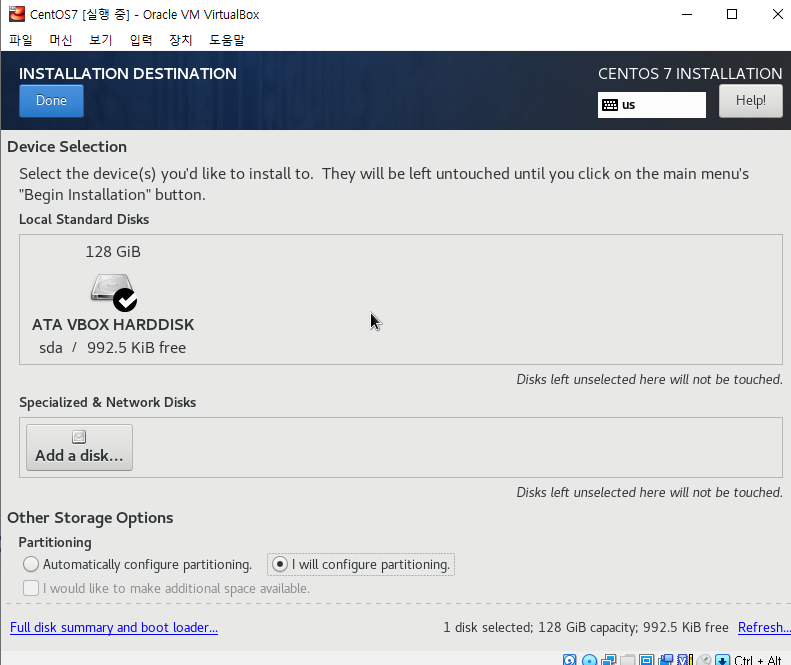
Task: Click the Refresh... link
Action: click(764, 627)
